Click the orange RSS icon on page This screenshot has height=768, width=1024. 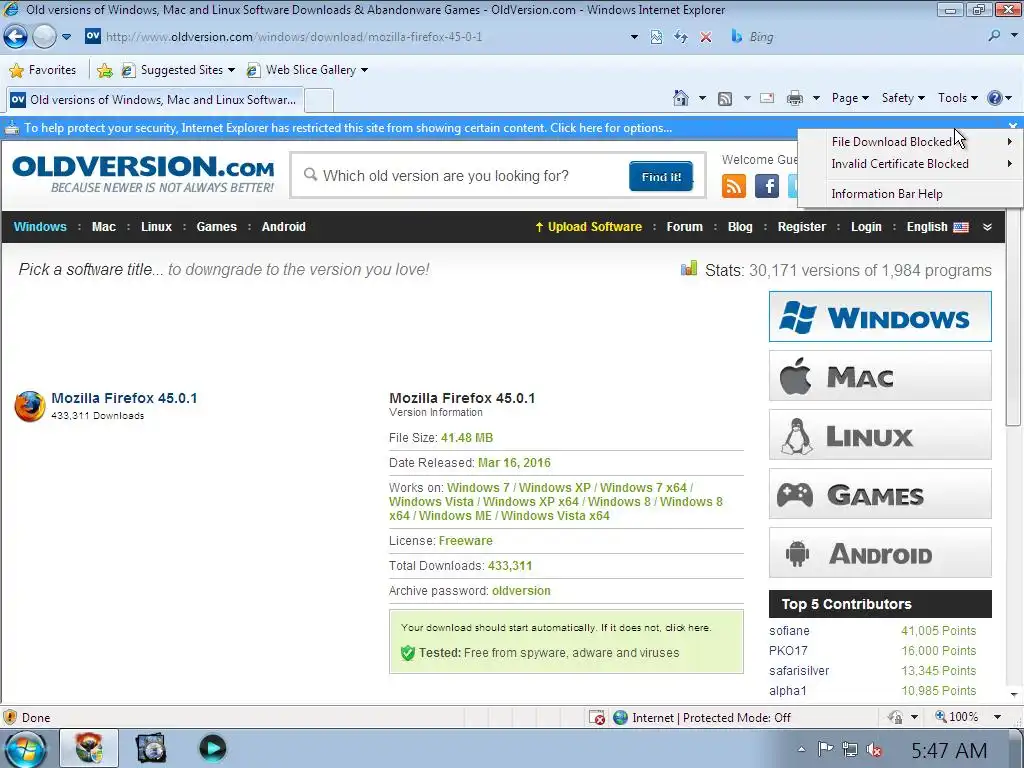(x=734, y=186)
